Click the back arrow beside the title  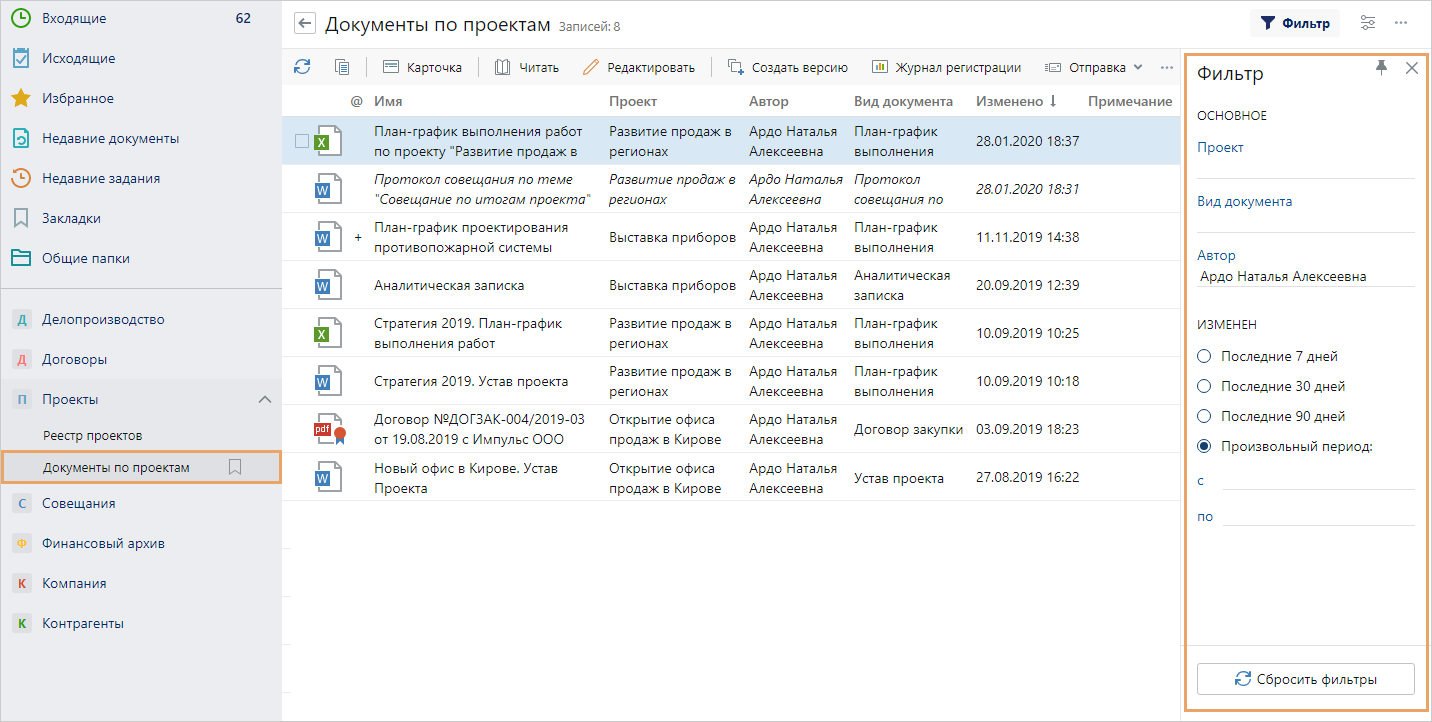click(x=305, y=24)
